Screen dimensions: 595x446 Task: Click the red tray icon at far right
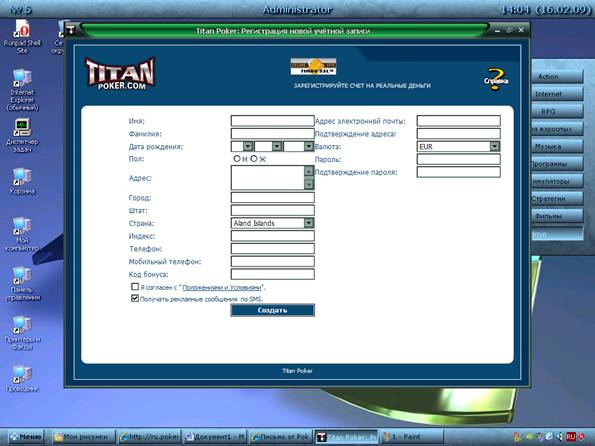[x=581, y=437]
